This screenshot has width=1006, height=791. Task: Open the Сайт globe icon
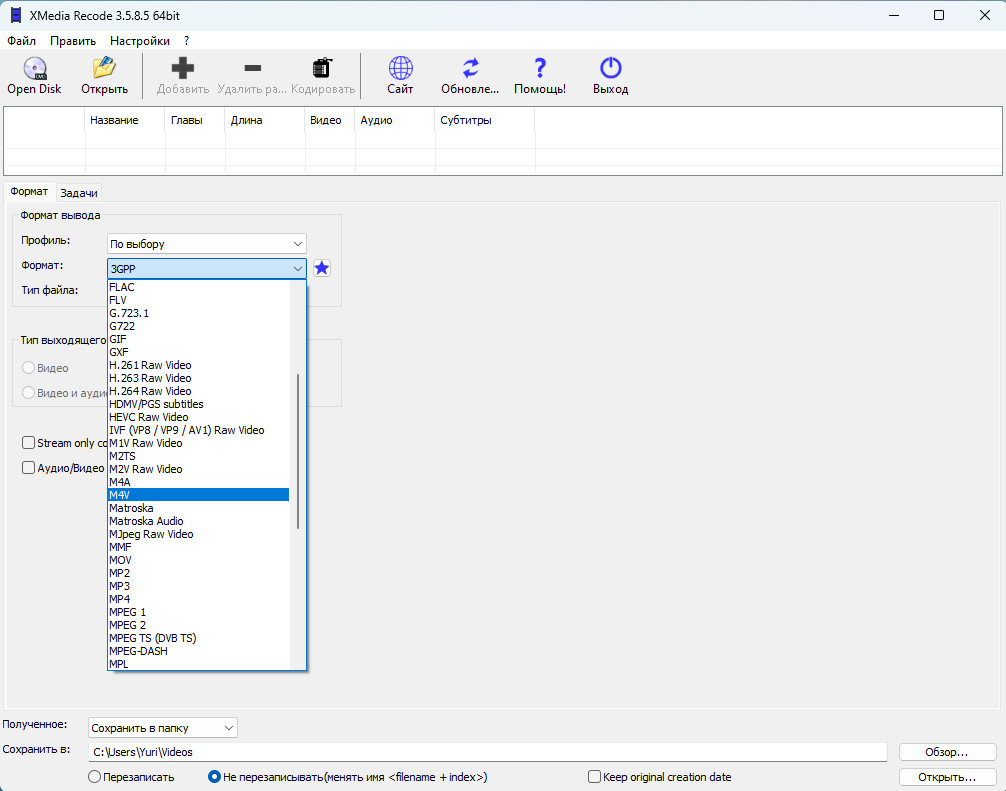(400, 68)
